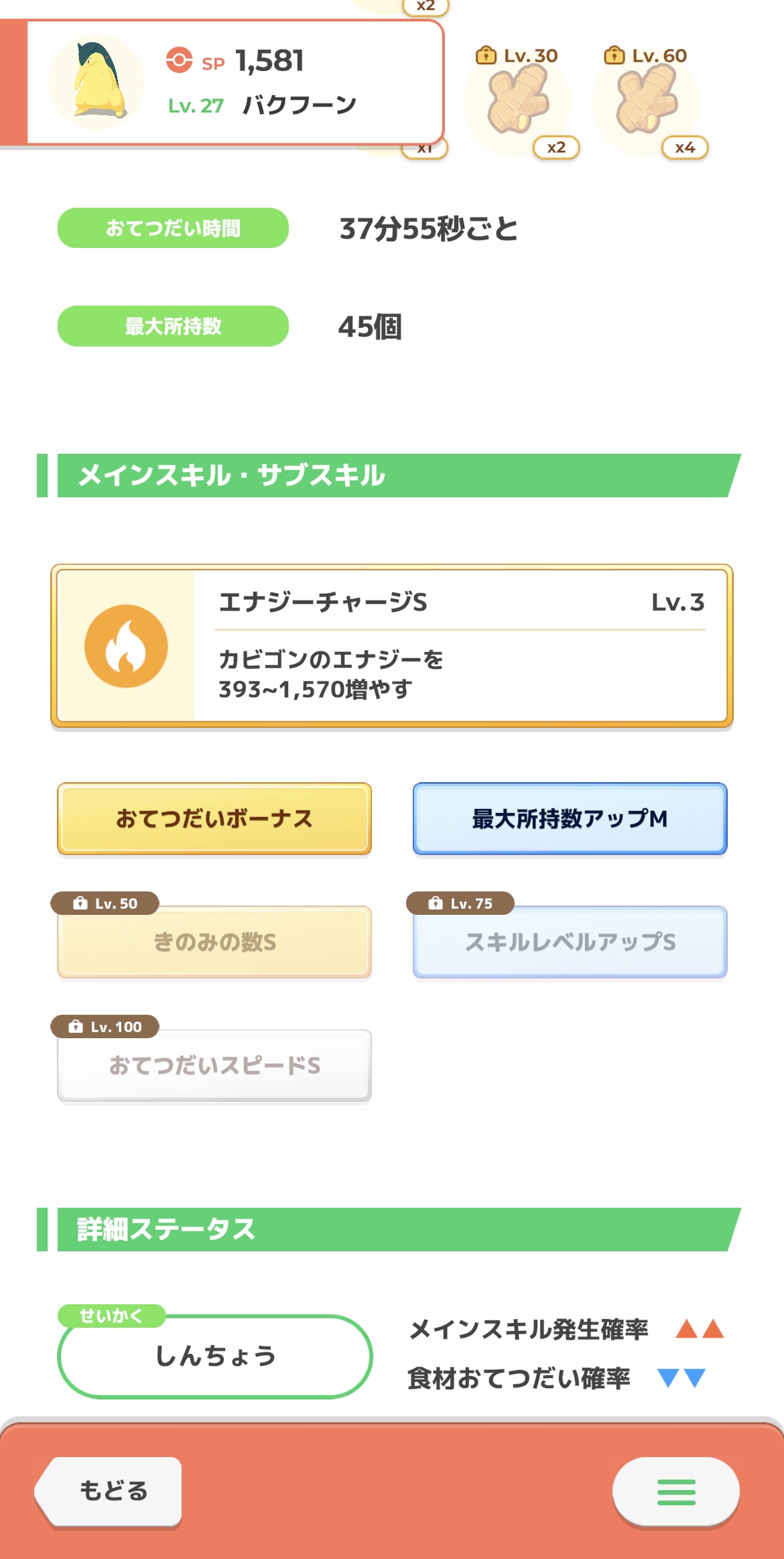
Task: Tap the おてつだい時間 label
Action: [173, 228]
